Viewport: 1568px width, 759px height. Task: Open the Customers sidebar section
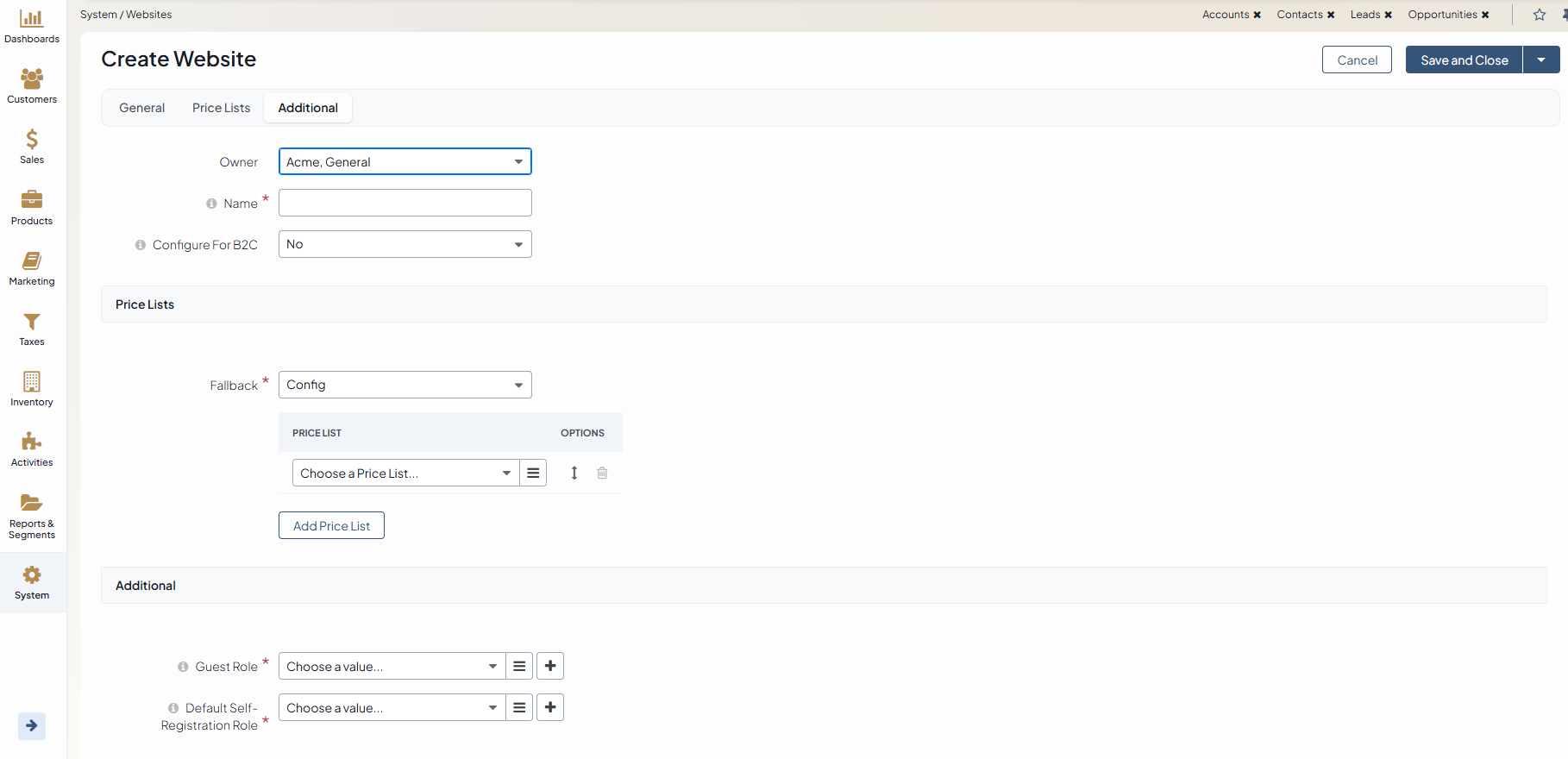point(32,86)
